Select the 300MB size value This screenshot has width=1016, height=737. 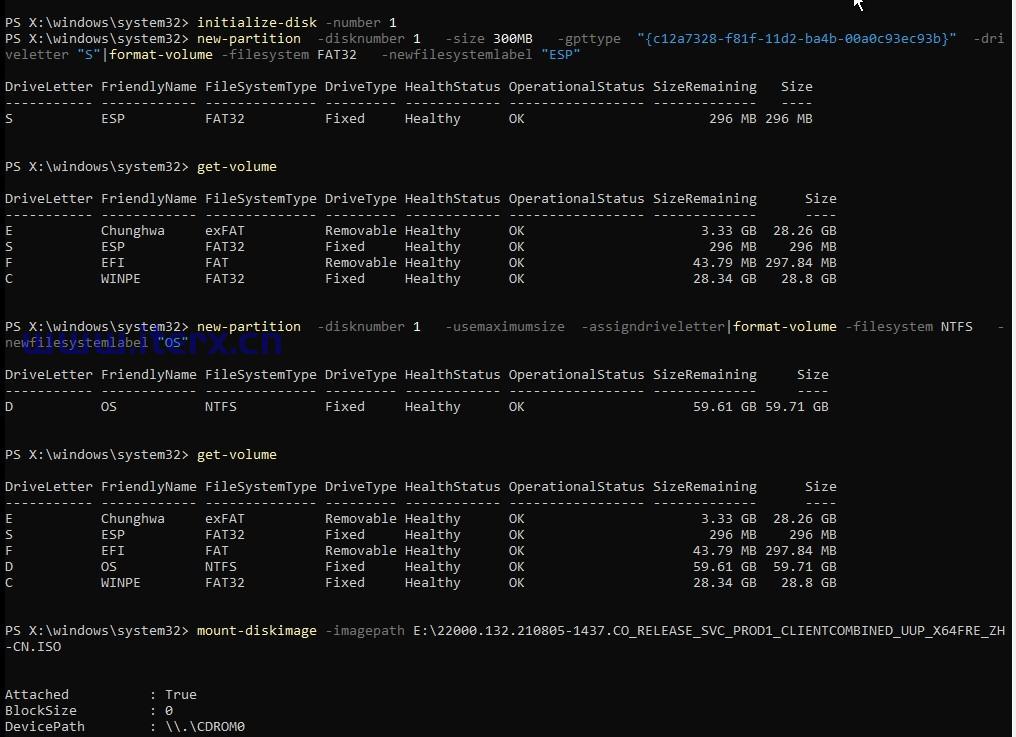click(513, 39)
